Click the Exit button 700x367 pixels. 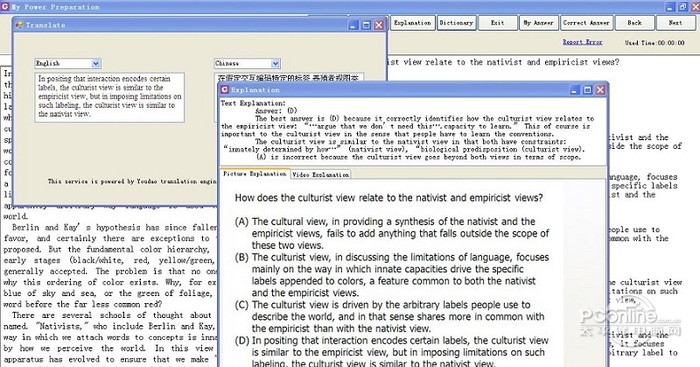(x=497, y=23)
